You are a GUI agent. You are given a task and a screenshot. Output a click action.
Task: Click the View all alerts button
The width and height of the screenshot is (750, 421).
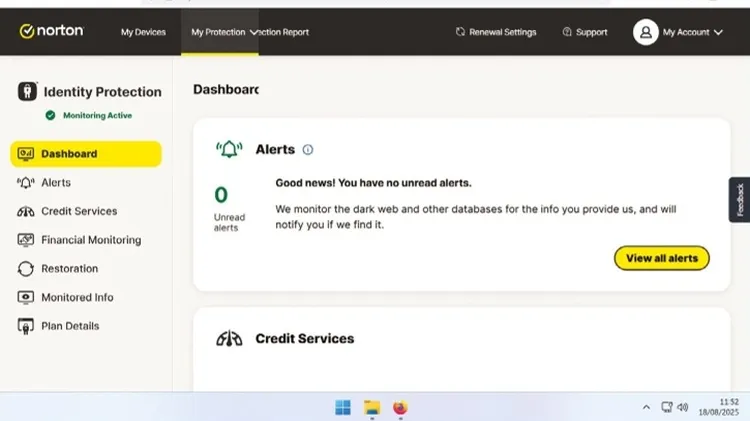(x=662, y=258)
